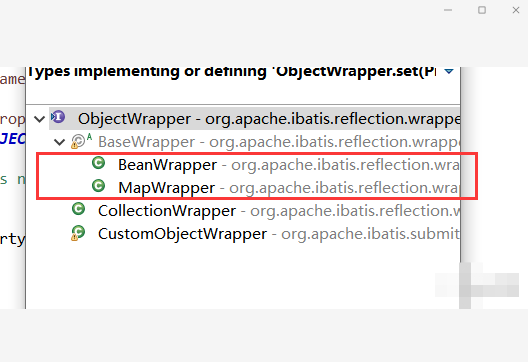Click the org.apache.ibatis.submit package text
528x362 pixels.
[370, 234]
